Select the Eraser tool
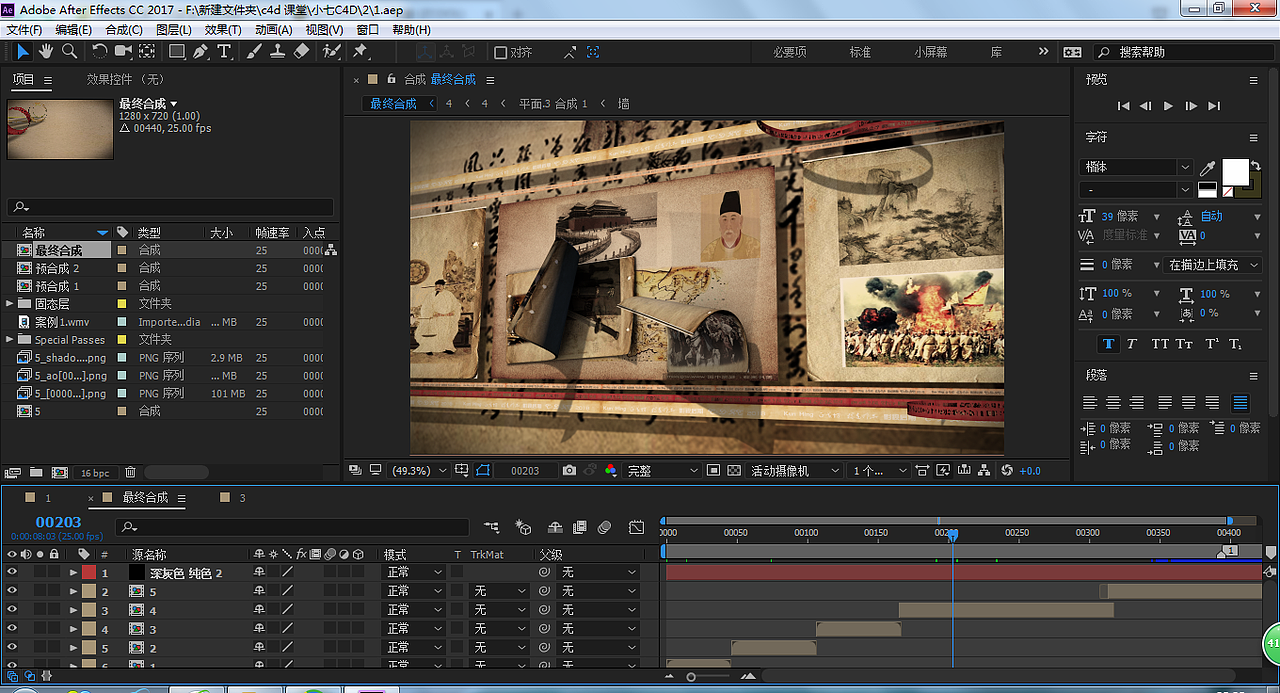The height and width of the screenshot is (693, 1280). pyautogui.click(x=302, y=51)
